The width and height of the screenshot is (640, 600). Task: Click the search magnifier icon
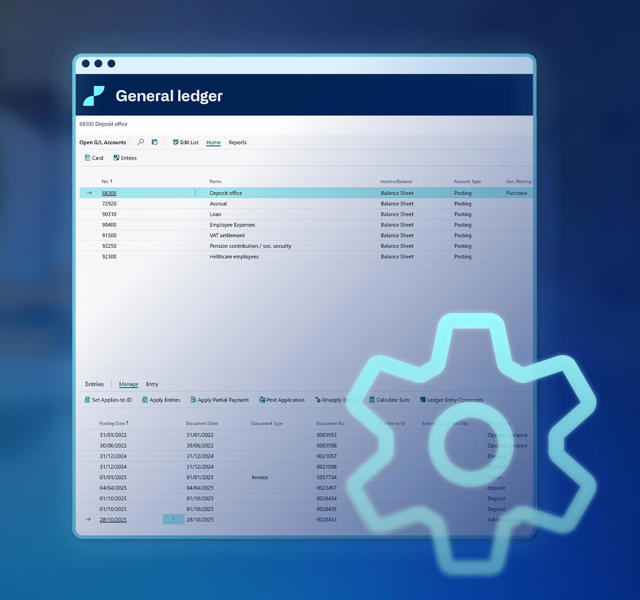(x=141, y=142)
